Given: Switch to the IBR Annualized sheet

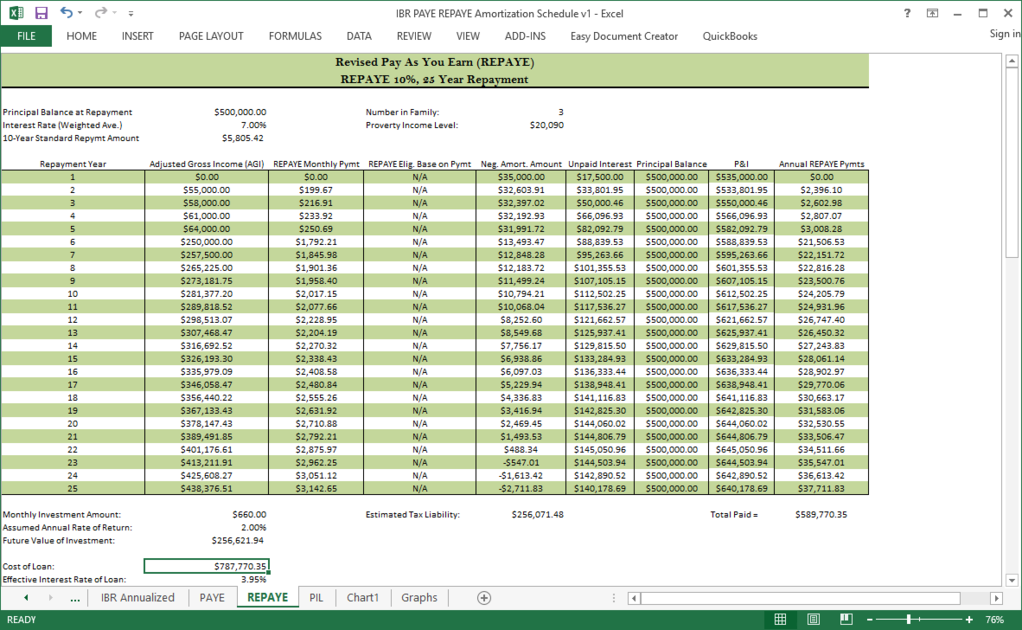Looking at the screenshot, I should 138,597.
